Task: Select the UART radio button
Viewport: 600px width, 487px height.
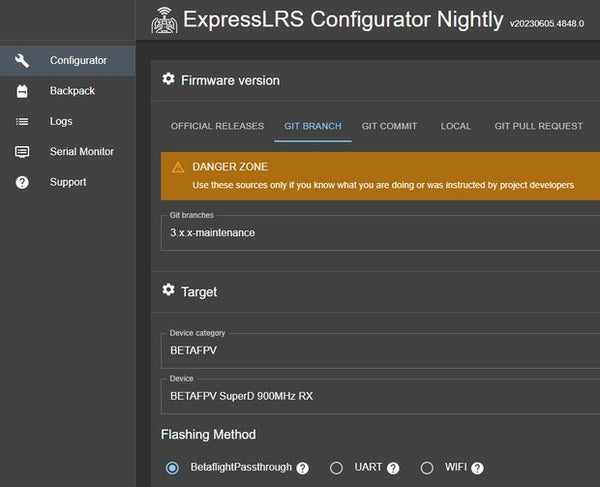Action: [x=336, y=468]
